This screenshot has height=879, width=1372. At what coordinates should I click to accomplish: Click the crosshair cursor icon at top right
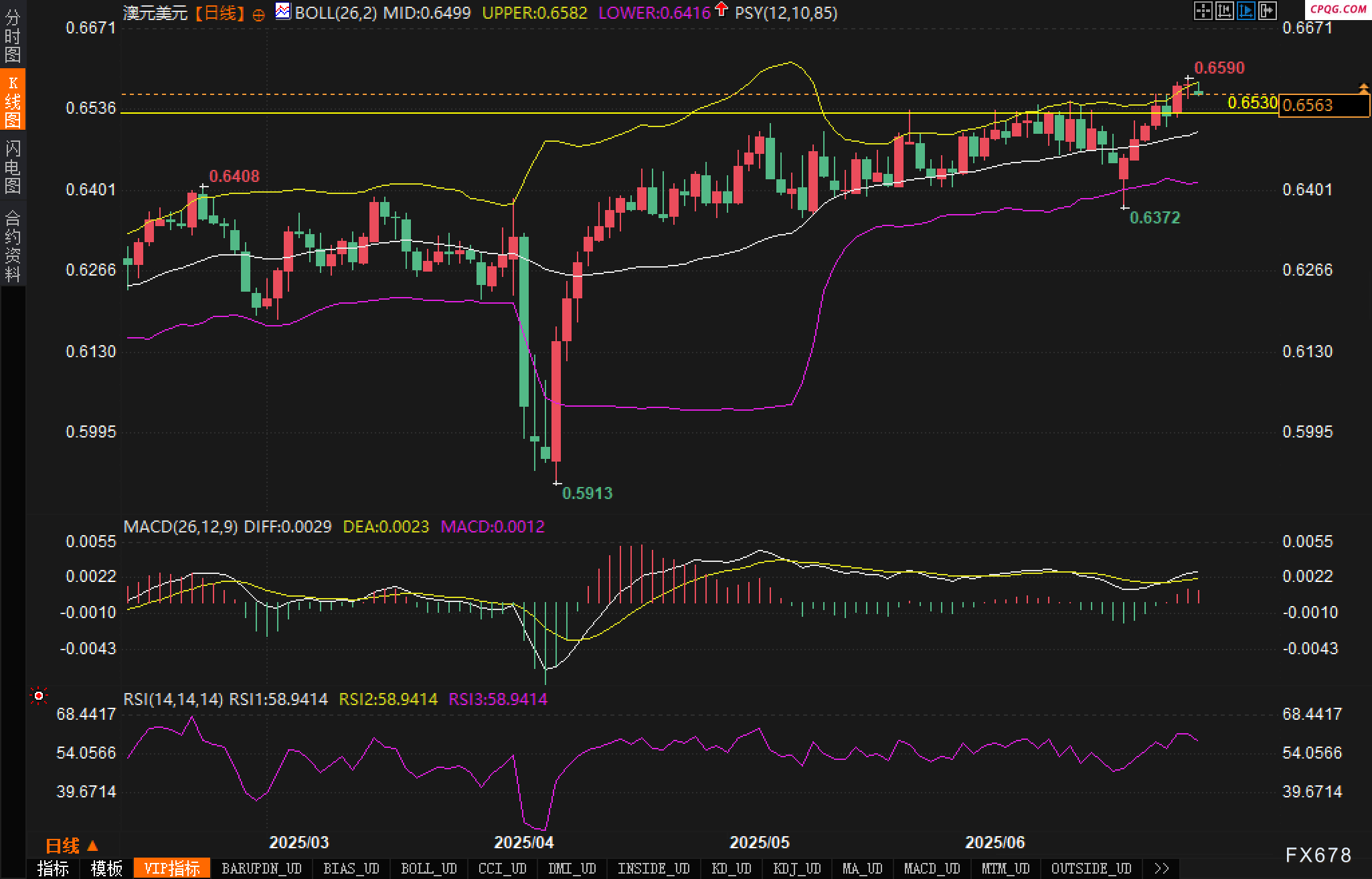pos(1203,11)
